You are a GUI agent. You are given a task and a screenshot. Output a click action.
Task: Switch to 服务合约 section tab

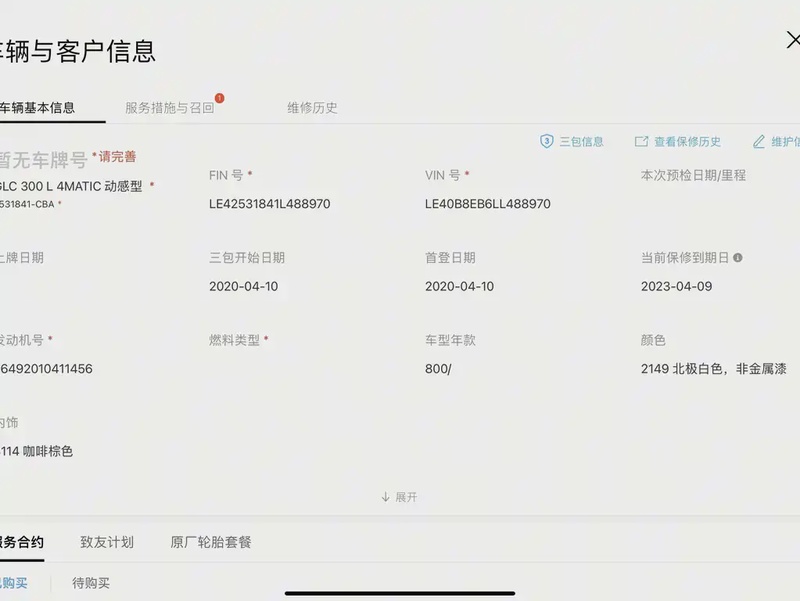22,542
